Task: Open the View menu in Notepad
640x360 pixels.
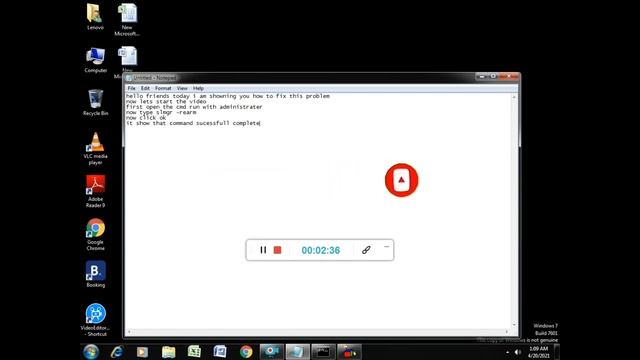Action: [x=182, y=88]
